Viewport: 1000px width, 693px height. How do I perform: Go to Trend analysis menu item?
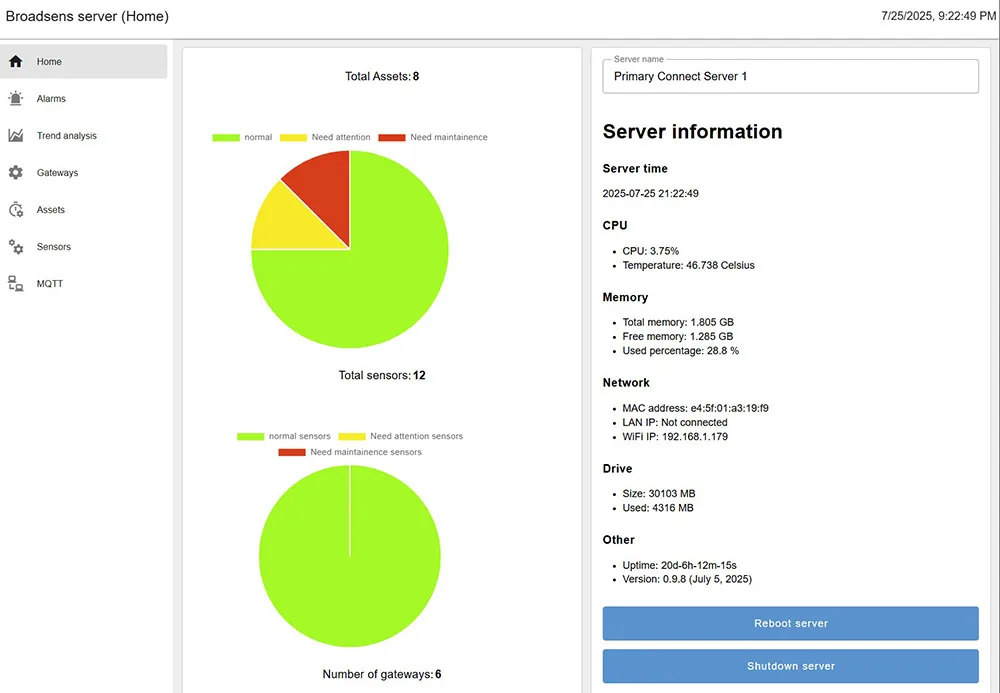pos(67,136)
